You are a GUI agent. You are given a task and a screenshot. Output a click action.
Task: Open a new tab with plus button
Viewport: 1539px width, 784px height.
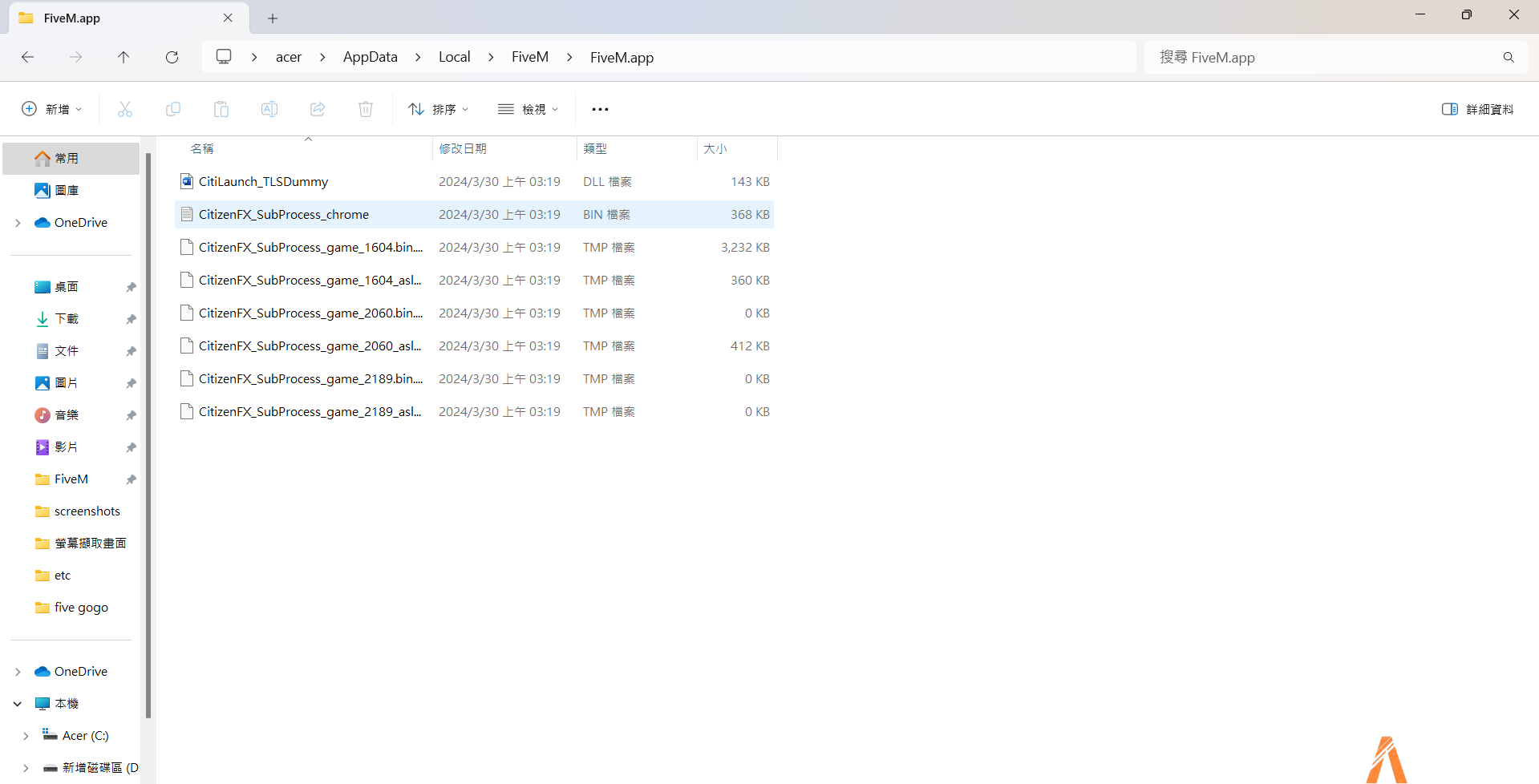273,18
